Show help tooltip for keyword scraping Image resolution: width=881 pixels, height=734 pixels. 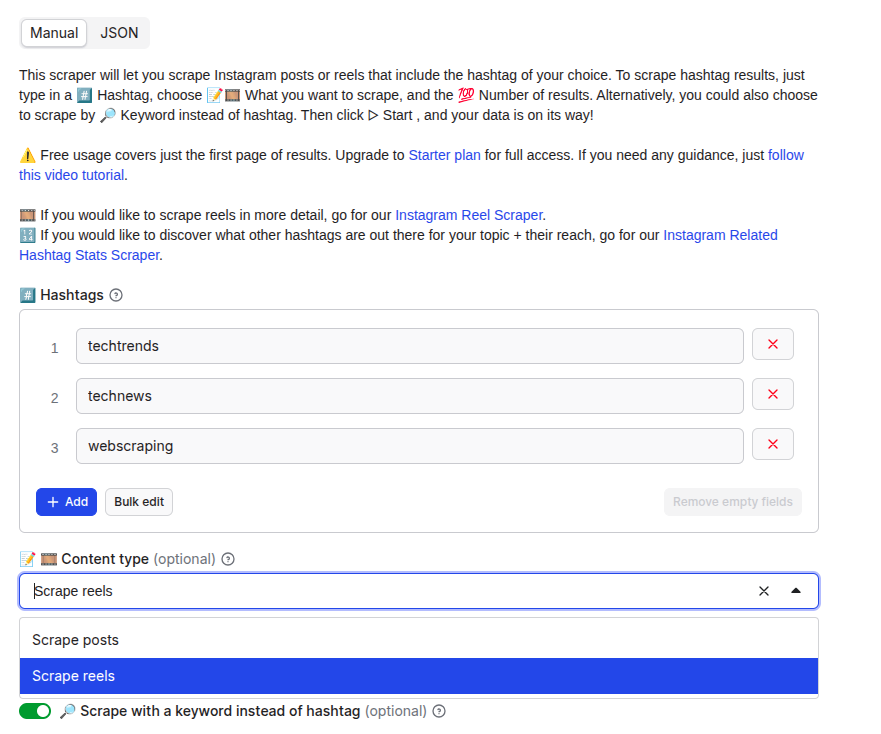coord(439,712)
